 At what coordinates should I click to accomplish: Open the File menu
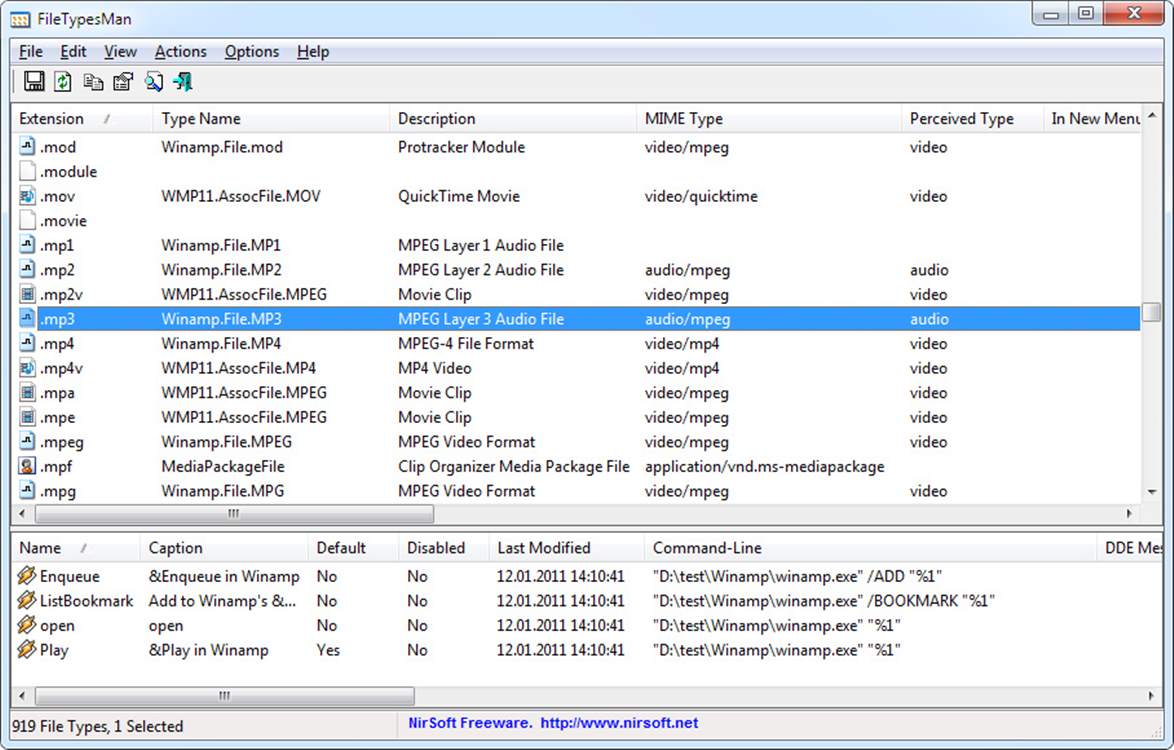[31, 52]
